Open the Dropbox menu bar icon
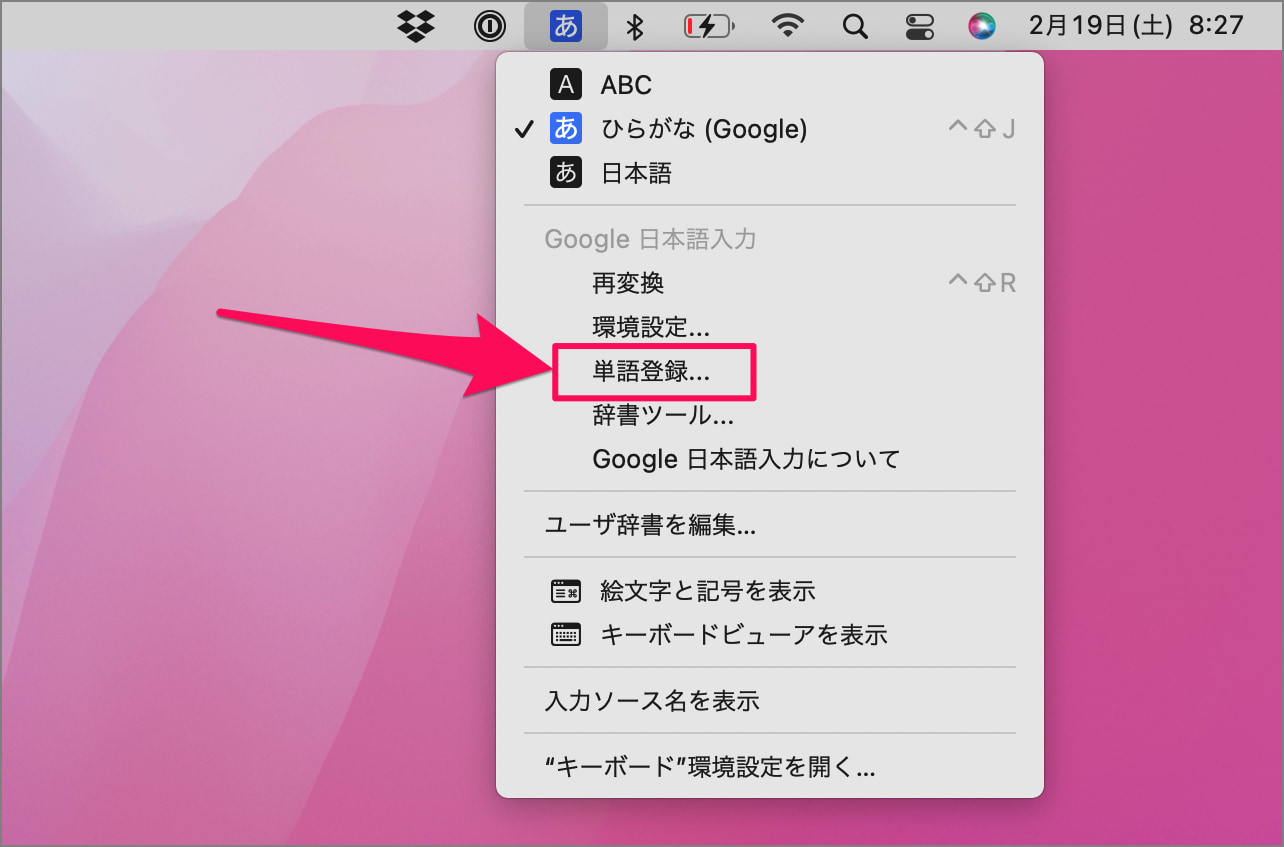 coord(414,26)
